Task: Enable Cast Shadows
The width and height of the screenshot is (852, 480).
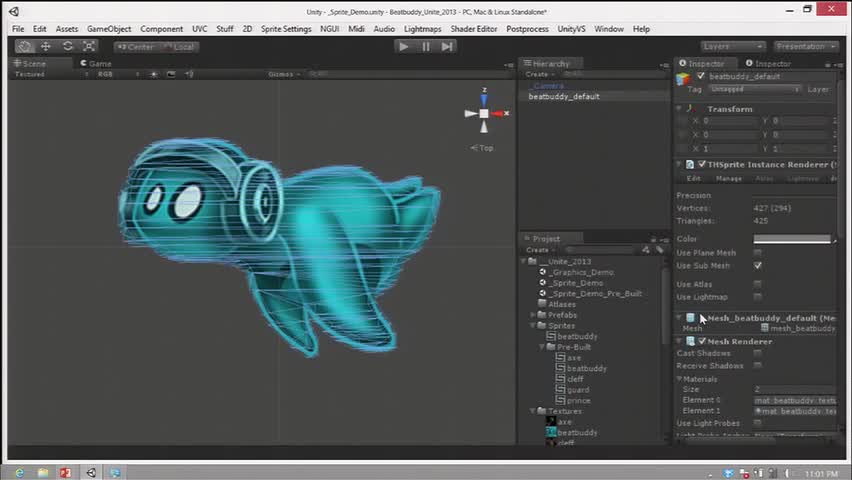Action: coord(757,353)
